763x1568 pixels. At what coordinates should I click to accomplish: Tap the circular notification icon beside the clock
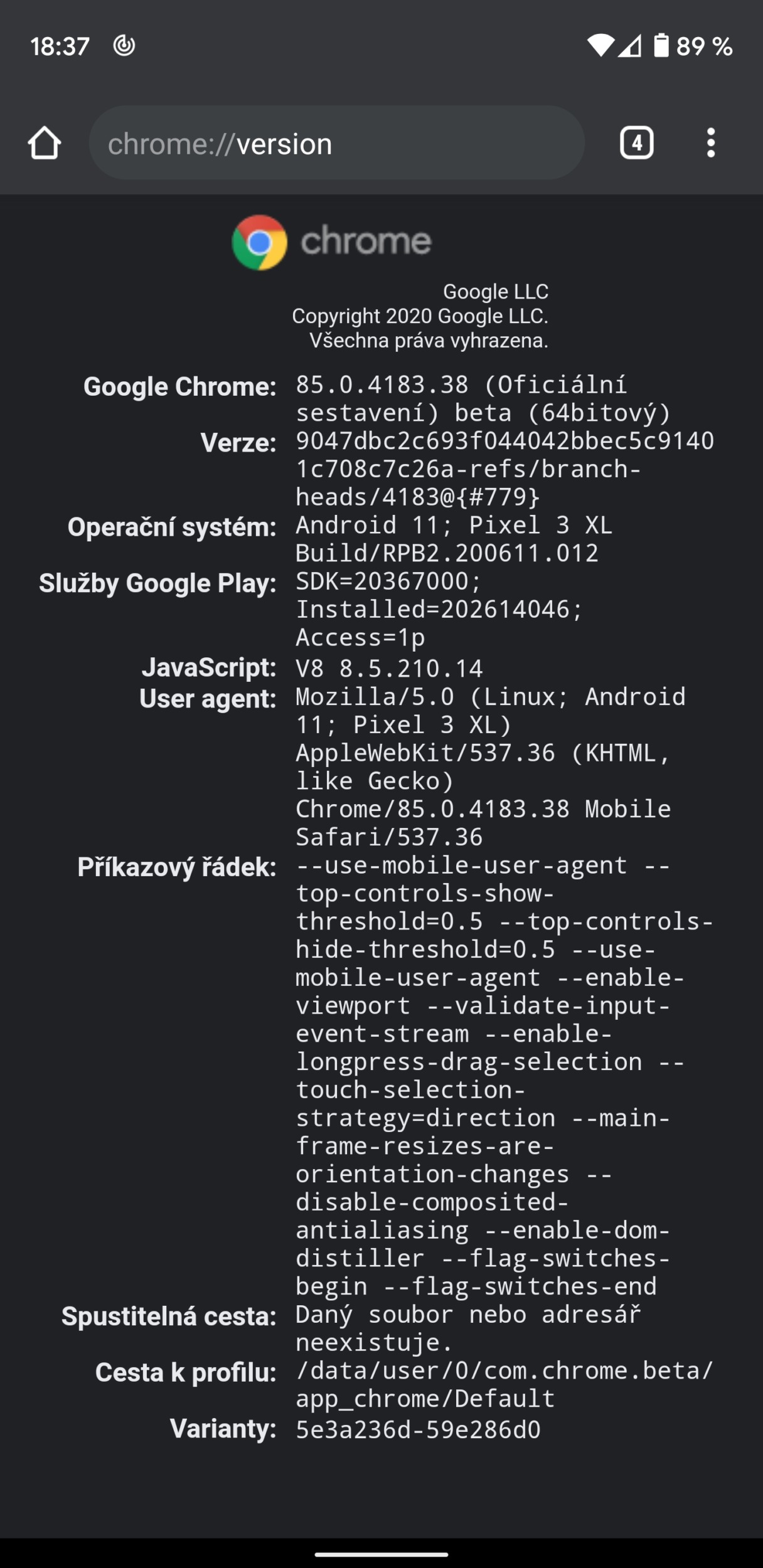124,46
